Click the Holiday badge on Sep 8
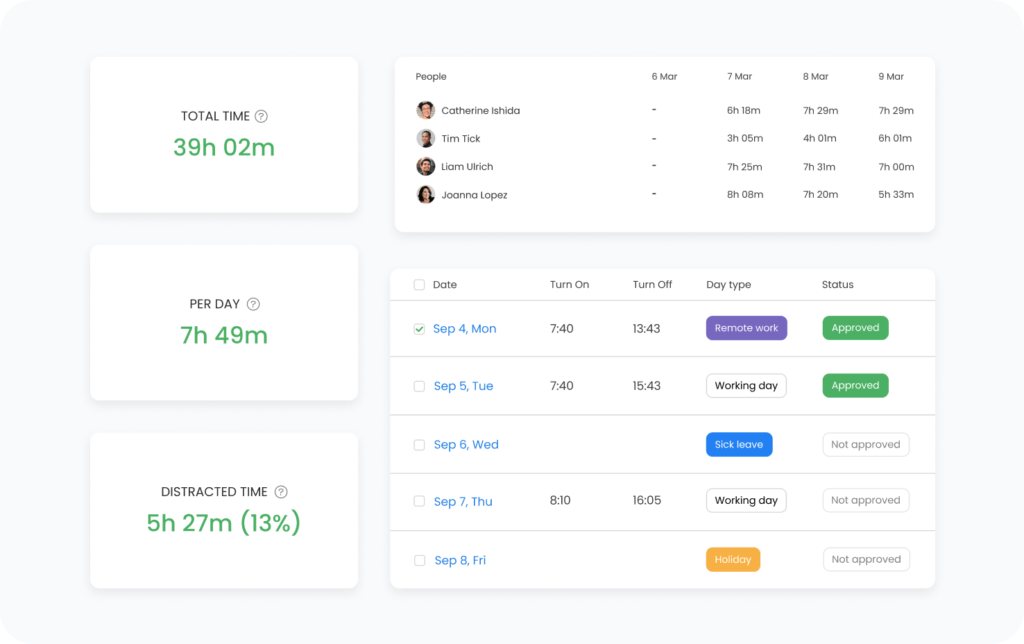Image resolution: width=1024 pixels, height=644 pixels. (733, 559)
